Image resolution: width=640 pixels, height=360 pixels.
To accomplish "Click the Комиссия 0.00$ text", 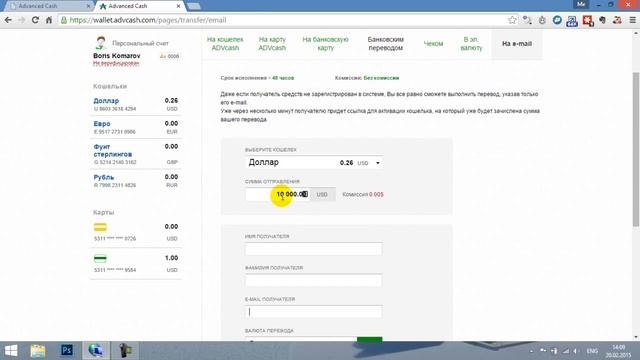I will point(363,194).
